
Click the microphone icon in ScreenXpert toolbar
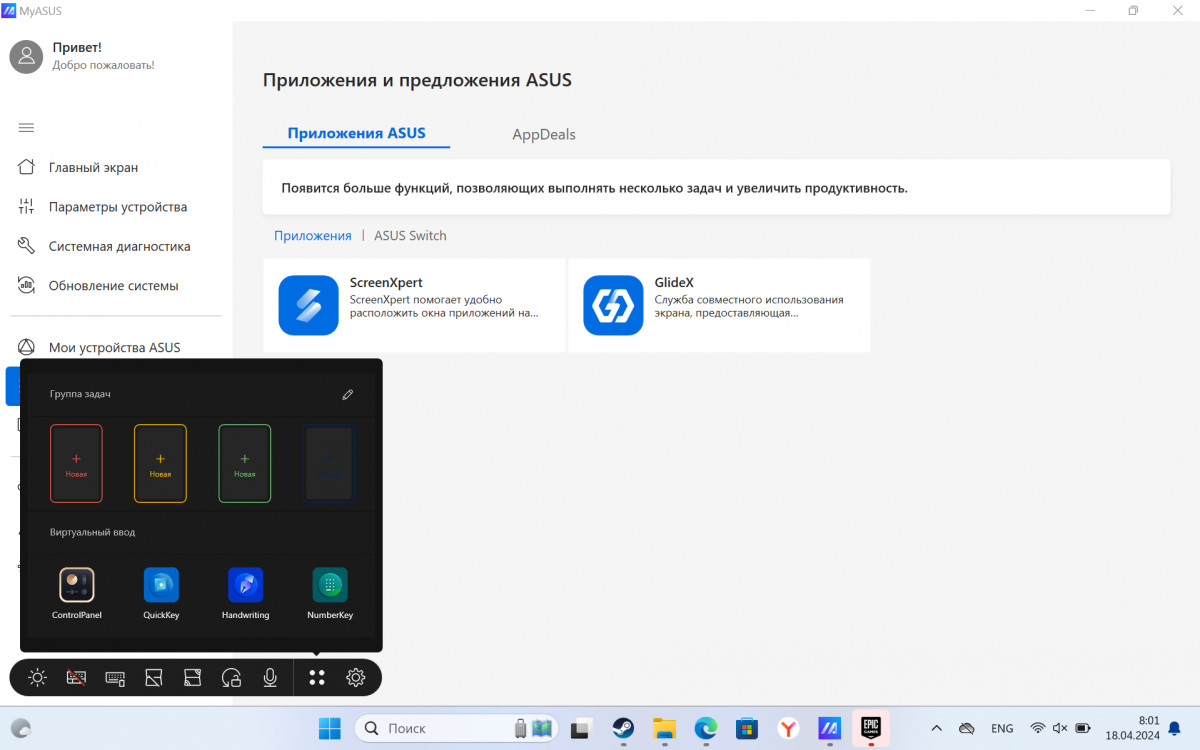click(x=270, y=678)
